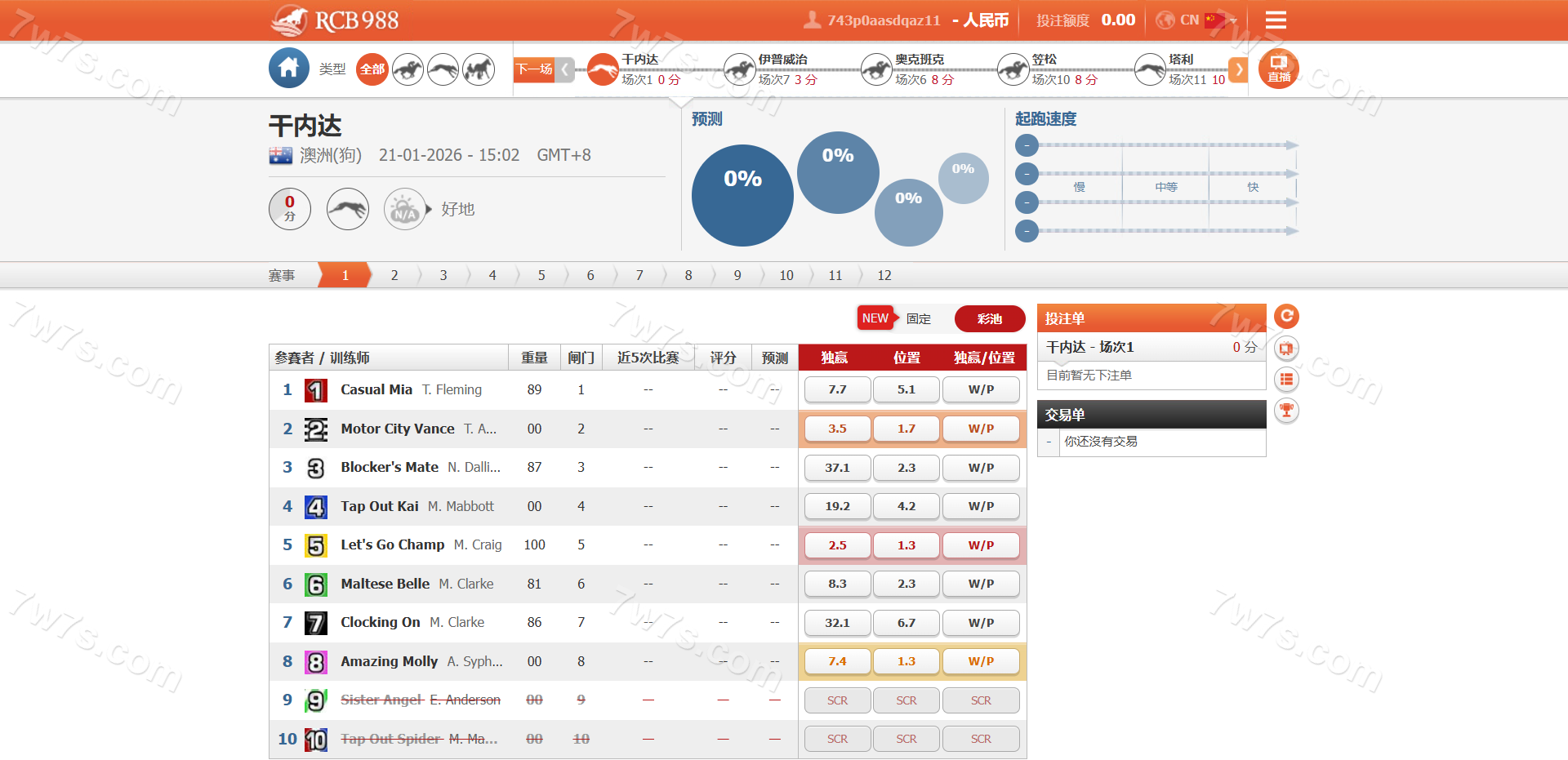Open the 直播 live stream button
The image size is (1568, 760).
tap(1278, 69)
